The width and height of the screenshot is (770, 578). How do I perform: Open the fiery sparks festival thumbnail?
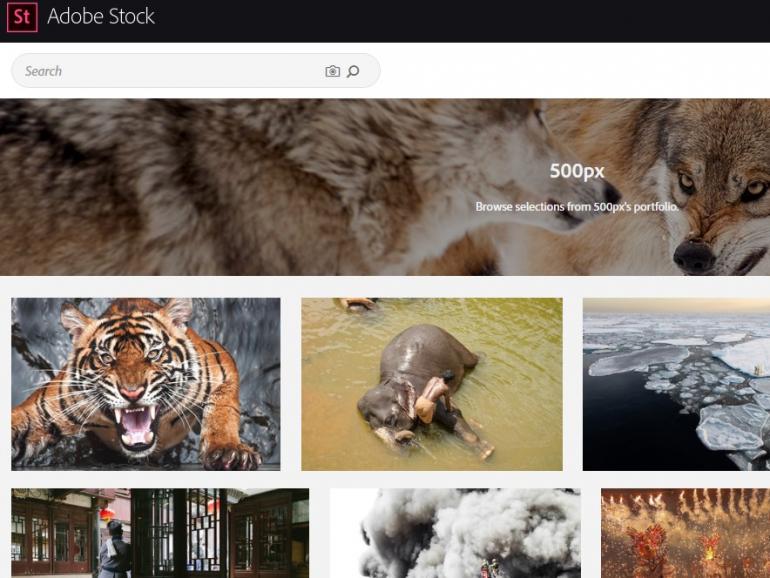(686, 533)
